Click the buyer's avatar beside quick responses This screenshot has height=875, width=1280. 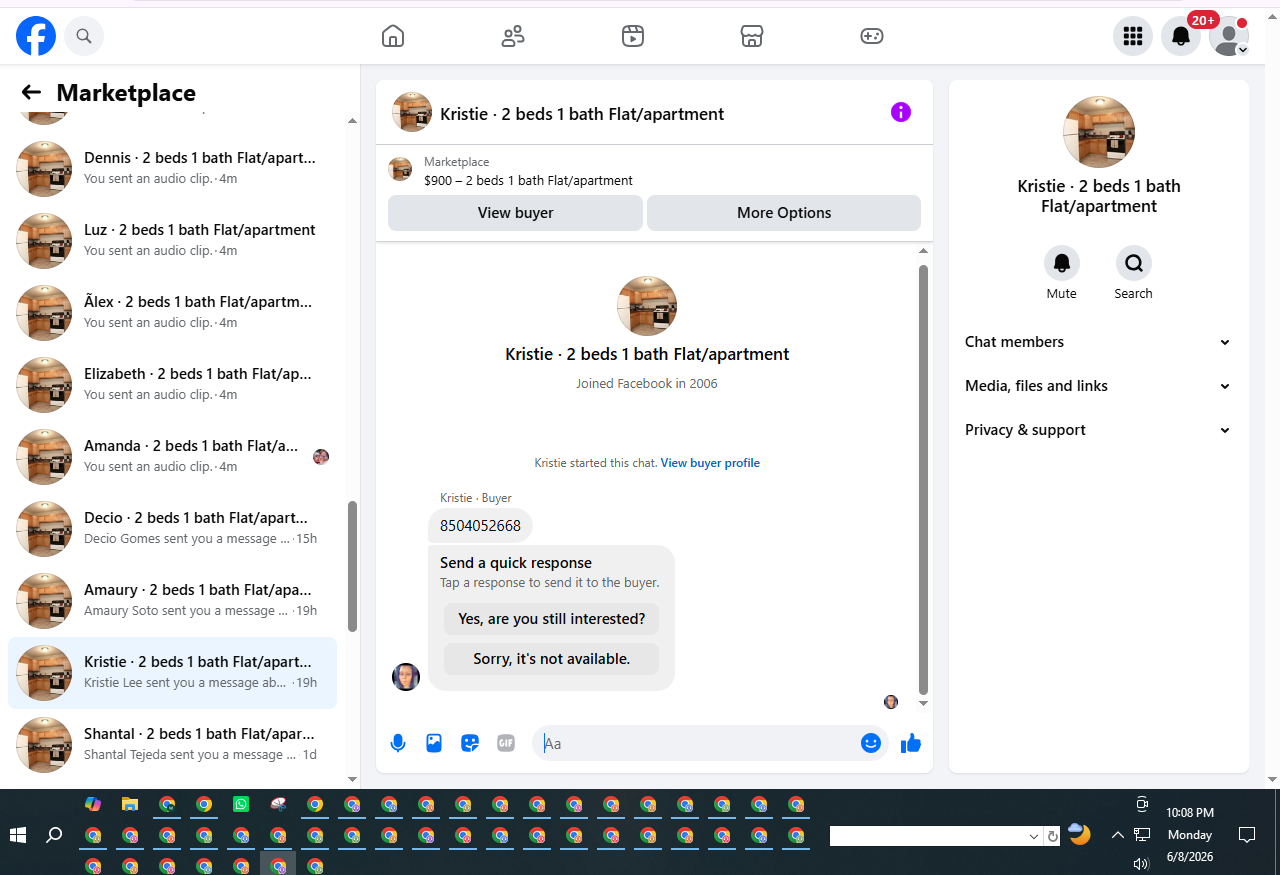tap(406, 677)
